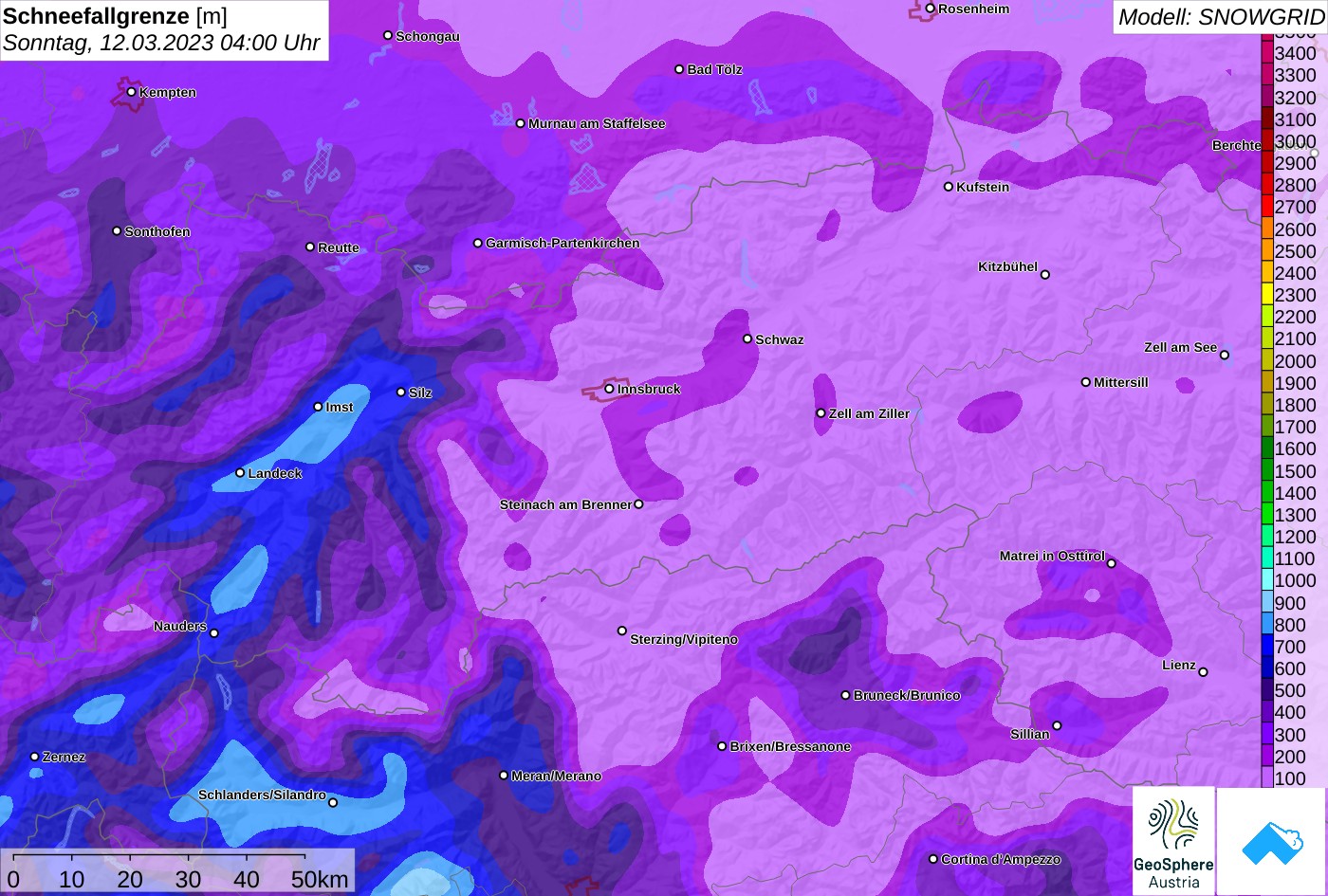The height and width of the screenshot is (896, 1328).
Task: Click the Lienz location marker dot
Action: [1203, 672]
